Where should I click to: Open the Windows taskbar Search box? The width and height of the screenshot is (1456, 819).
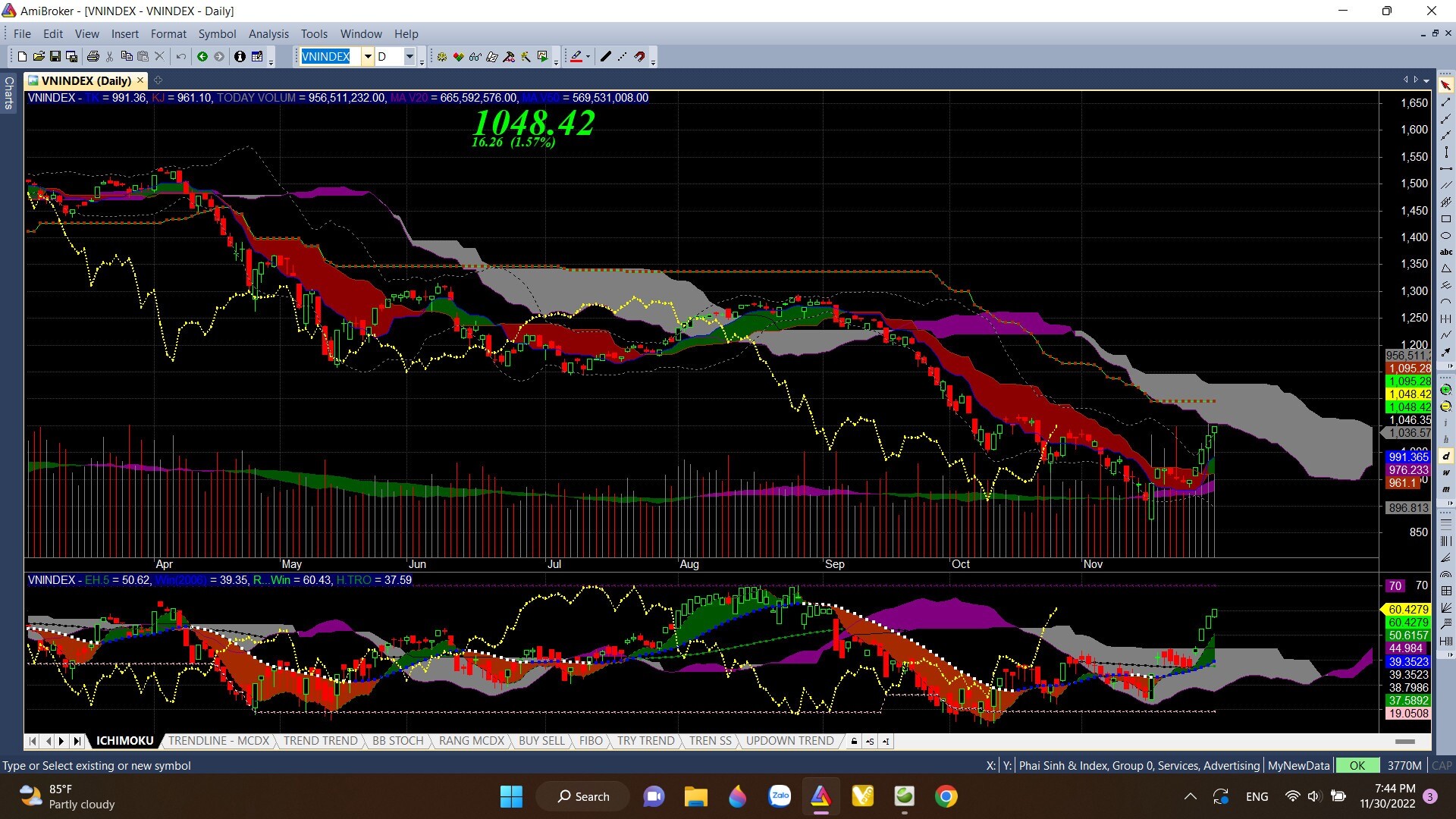(x=583, y=796)
